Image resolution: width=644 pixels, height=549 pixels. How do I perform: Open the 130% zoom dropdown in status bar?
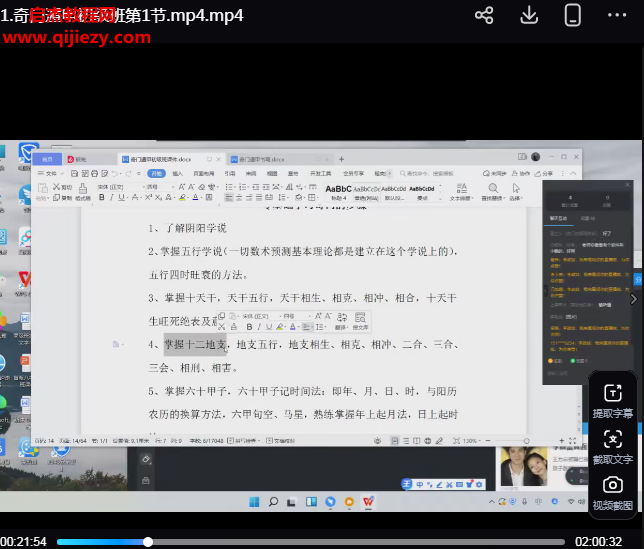[472, 441]
